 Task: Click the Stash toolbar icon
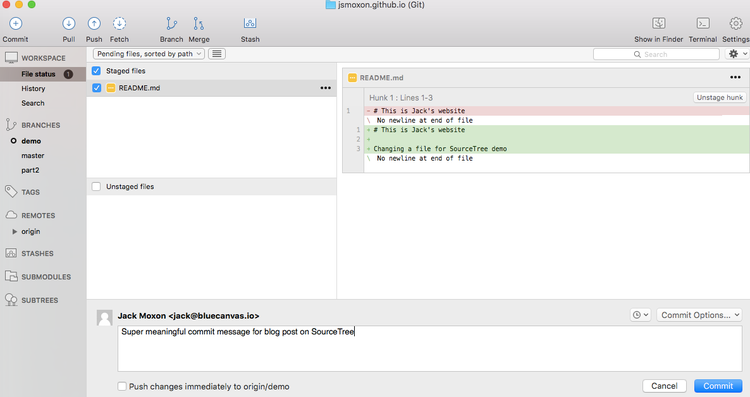point(250,23)
